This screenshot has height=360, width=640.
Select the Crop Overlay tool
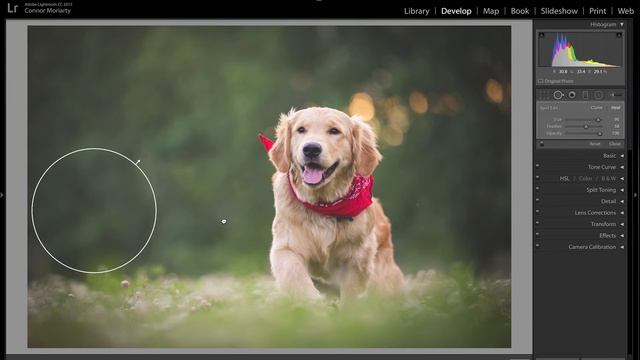point(543,95)
